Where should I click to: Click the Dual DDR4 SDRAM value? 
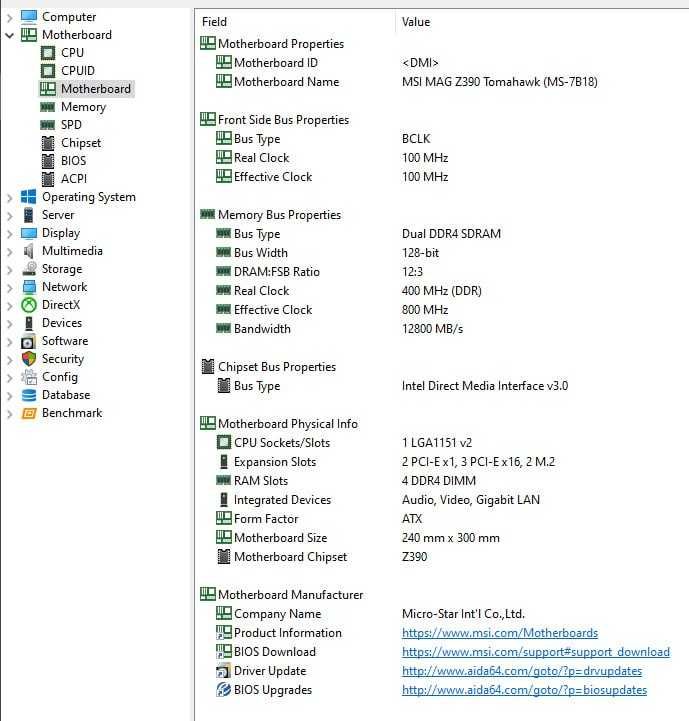[451, 234]
